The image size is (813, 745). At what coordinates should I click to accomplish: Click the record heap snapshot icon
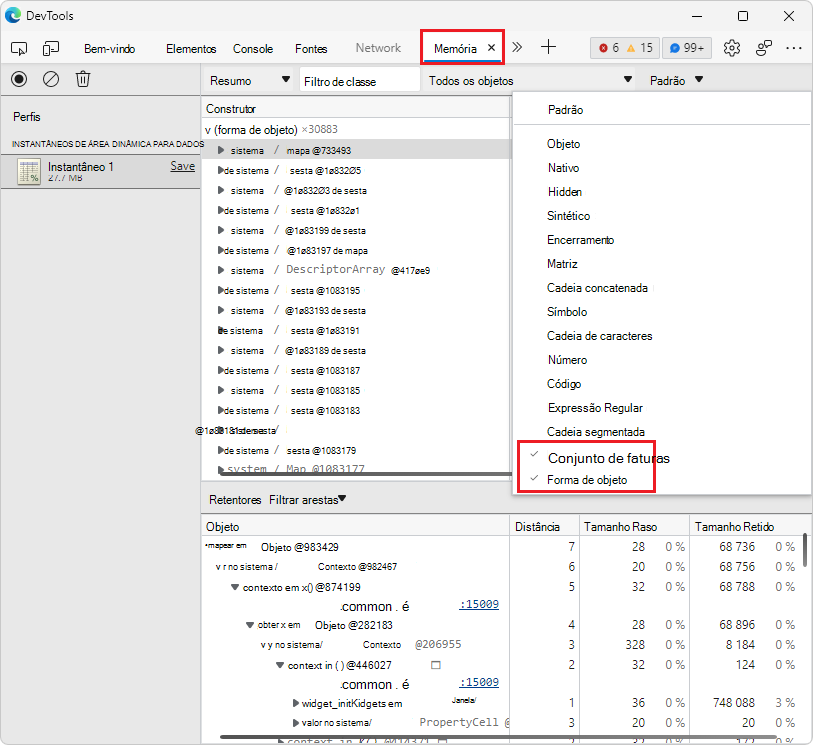pyautogui.click(x=18, y=79)
